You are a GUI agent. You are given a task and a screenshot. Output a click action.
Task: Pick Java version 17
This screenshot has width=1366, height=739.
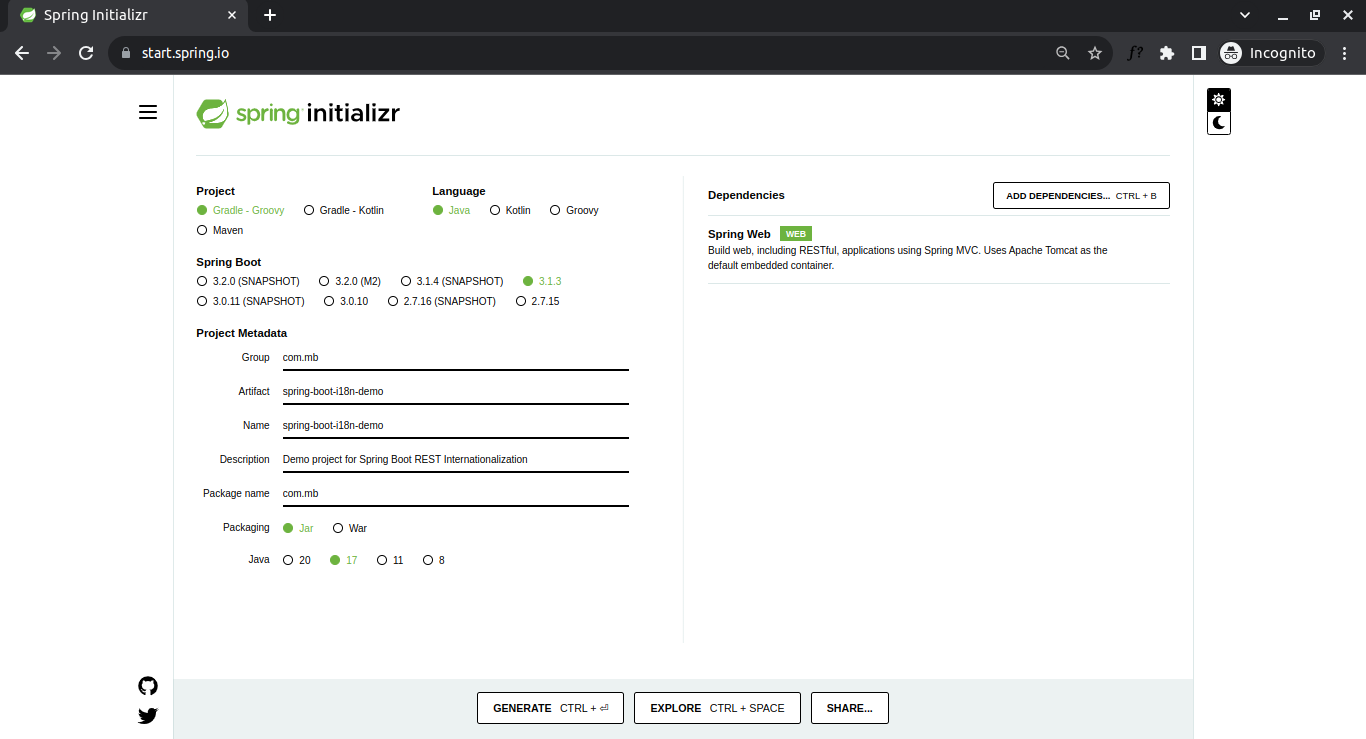point(343,561)
